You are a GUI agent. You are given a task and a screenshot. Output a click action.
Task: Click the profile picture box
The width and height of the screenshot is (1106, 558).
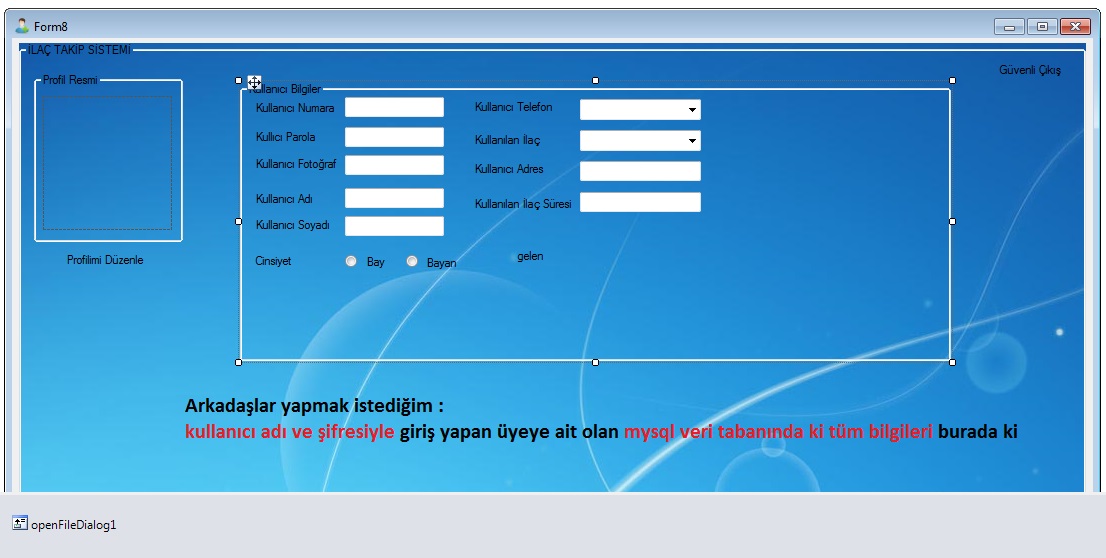(107, 163)
